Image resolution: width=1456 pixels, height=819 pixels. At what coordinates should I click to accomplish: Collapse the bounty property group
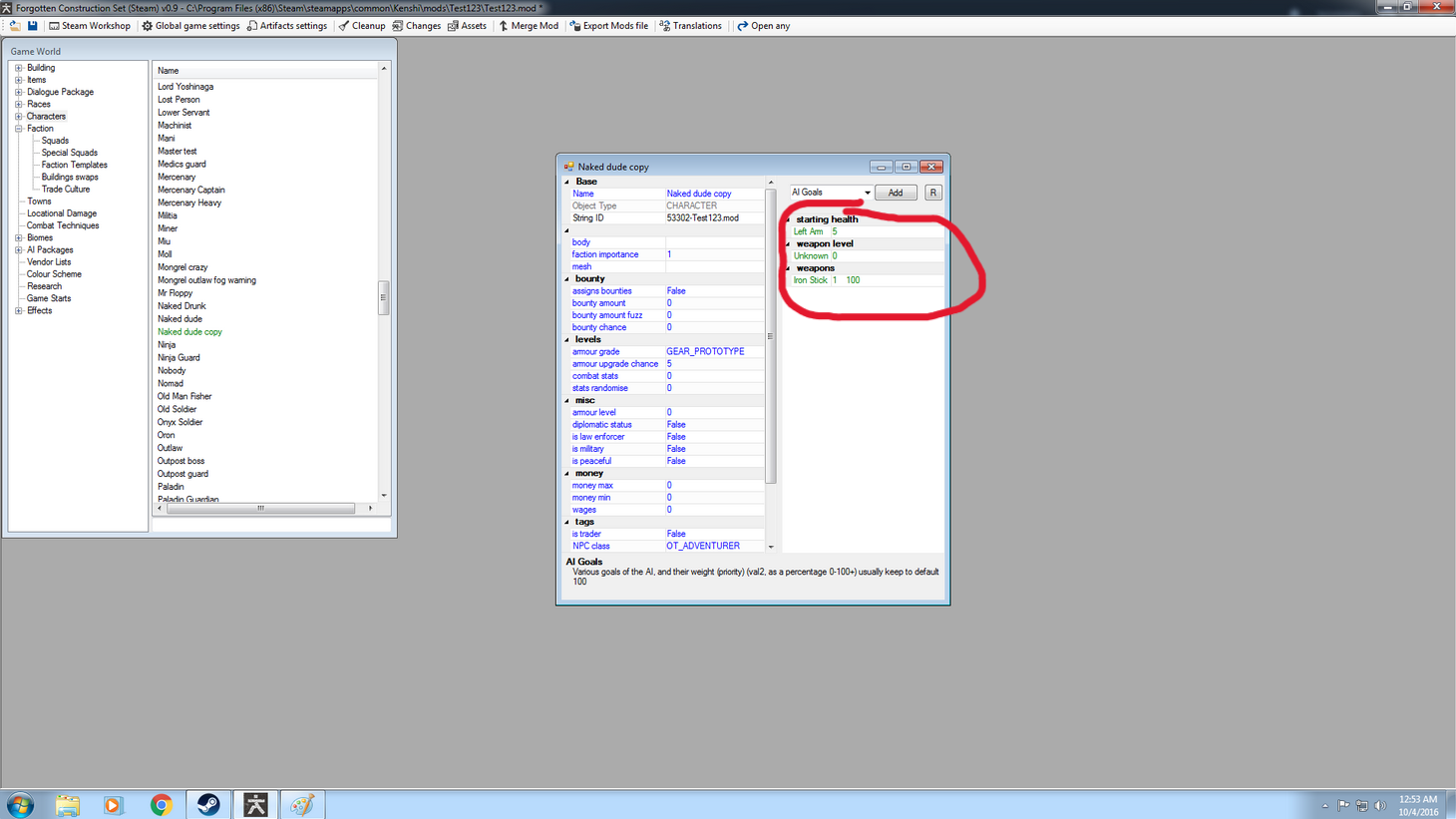click(567, 279)
